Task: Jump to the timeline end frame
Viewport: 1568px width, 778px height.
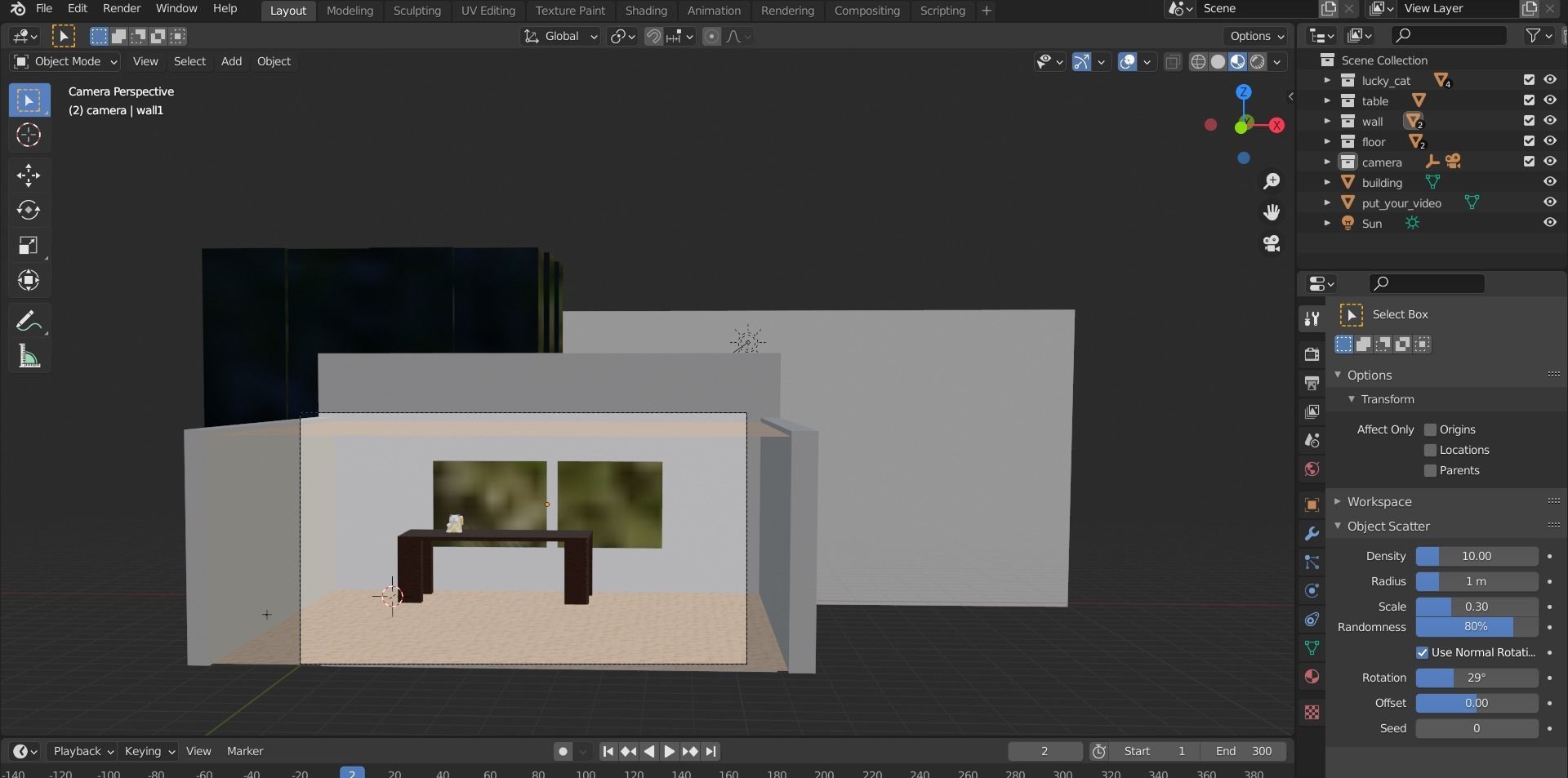Action: click(x=710, y=751)
